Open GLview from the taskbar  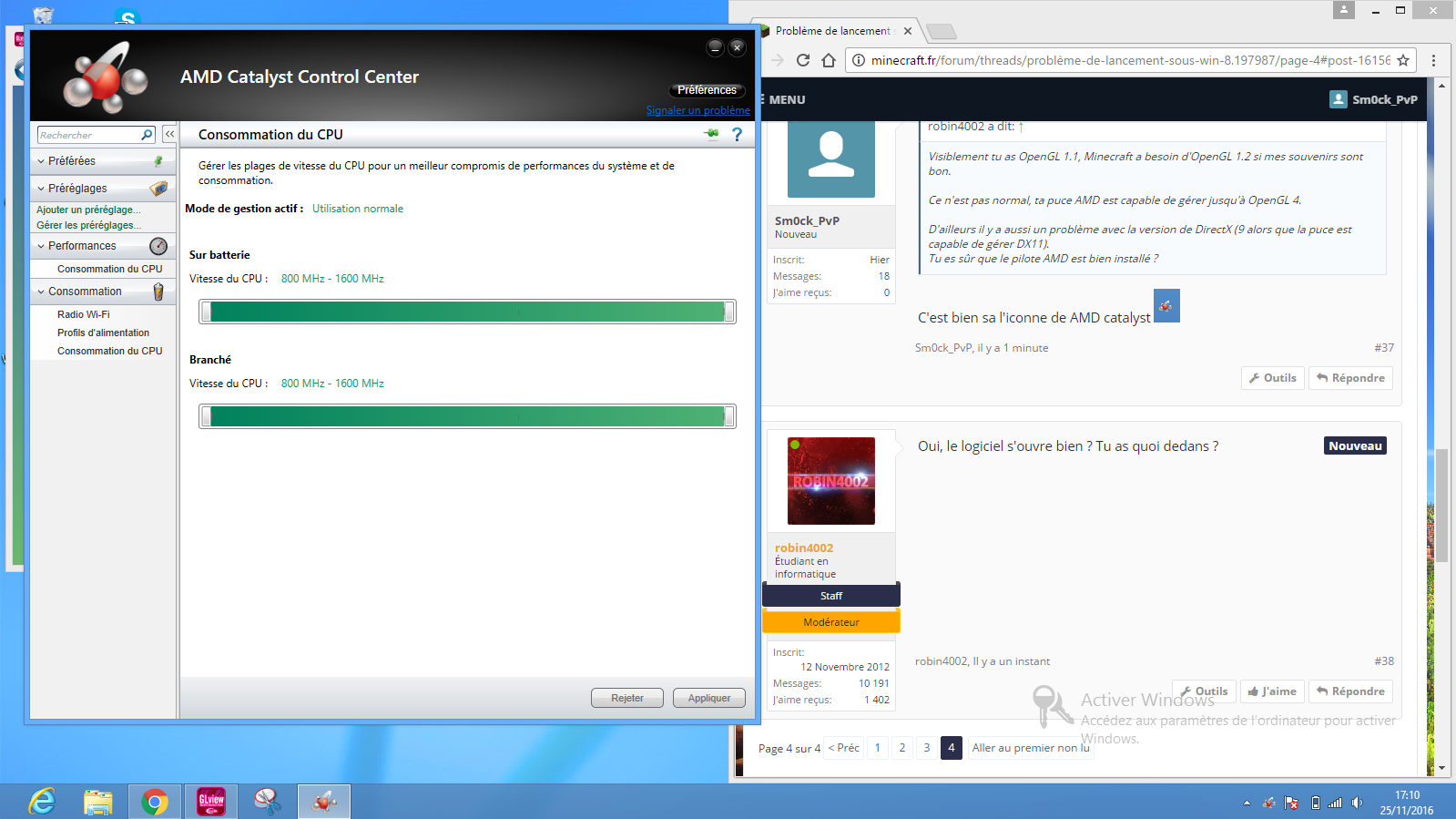(x=211, y=802)
